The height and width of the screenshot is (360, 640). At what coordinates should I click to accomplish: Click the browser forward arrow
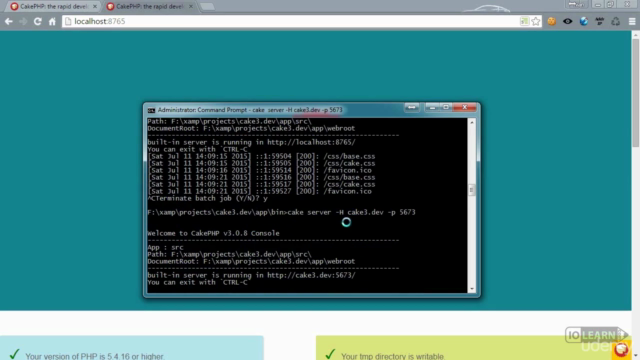pos(23,21)
